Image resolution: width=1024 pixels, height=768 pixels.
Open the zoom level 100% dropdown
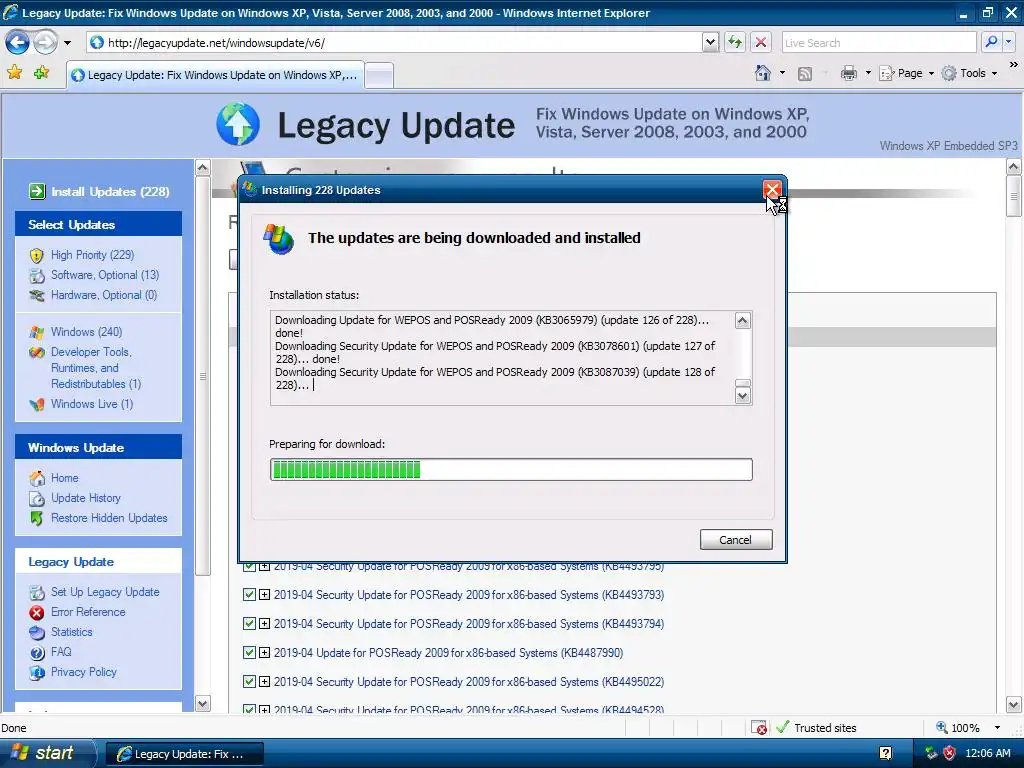point(997,728)
